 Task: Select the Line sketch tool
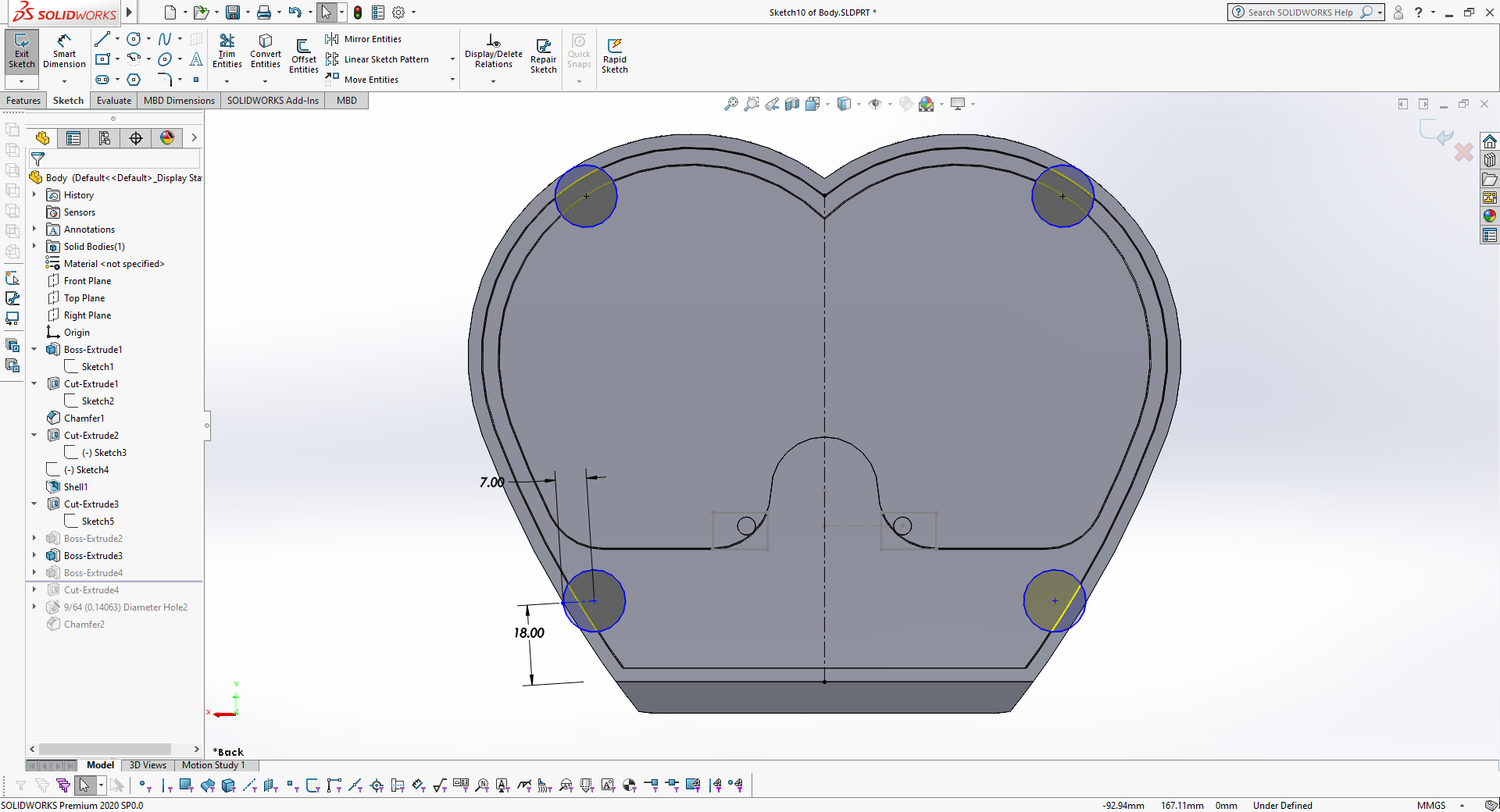coord(102,39)
